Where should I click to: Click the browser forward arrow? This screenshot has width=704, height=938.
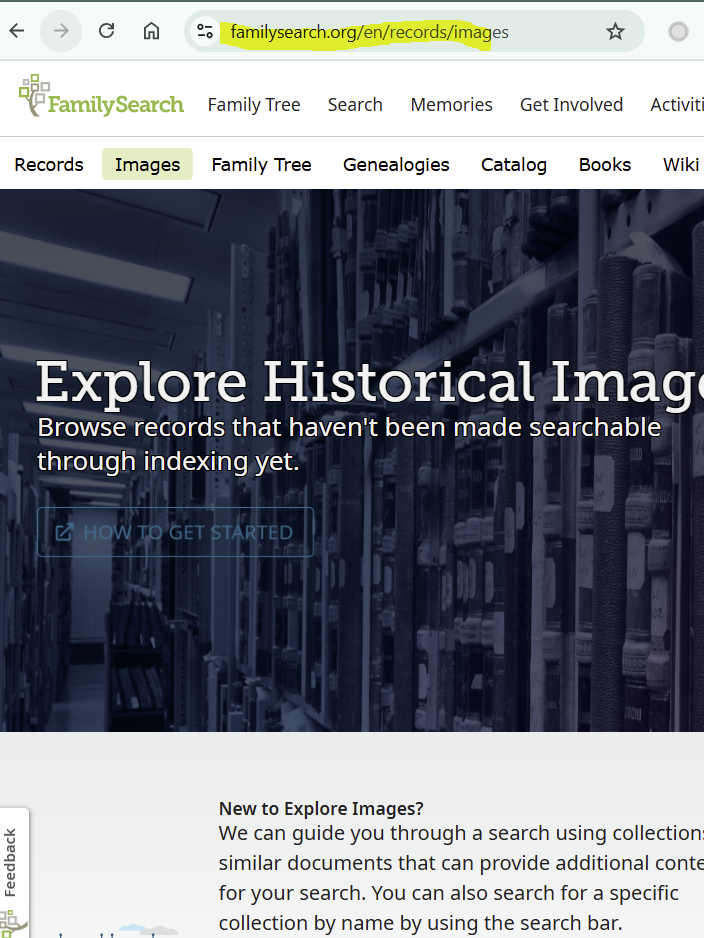click(x=61, y=31)
